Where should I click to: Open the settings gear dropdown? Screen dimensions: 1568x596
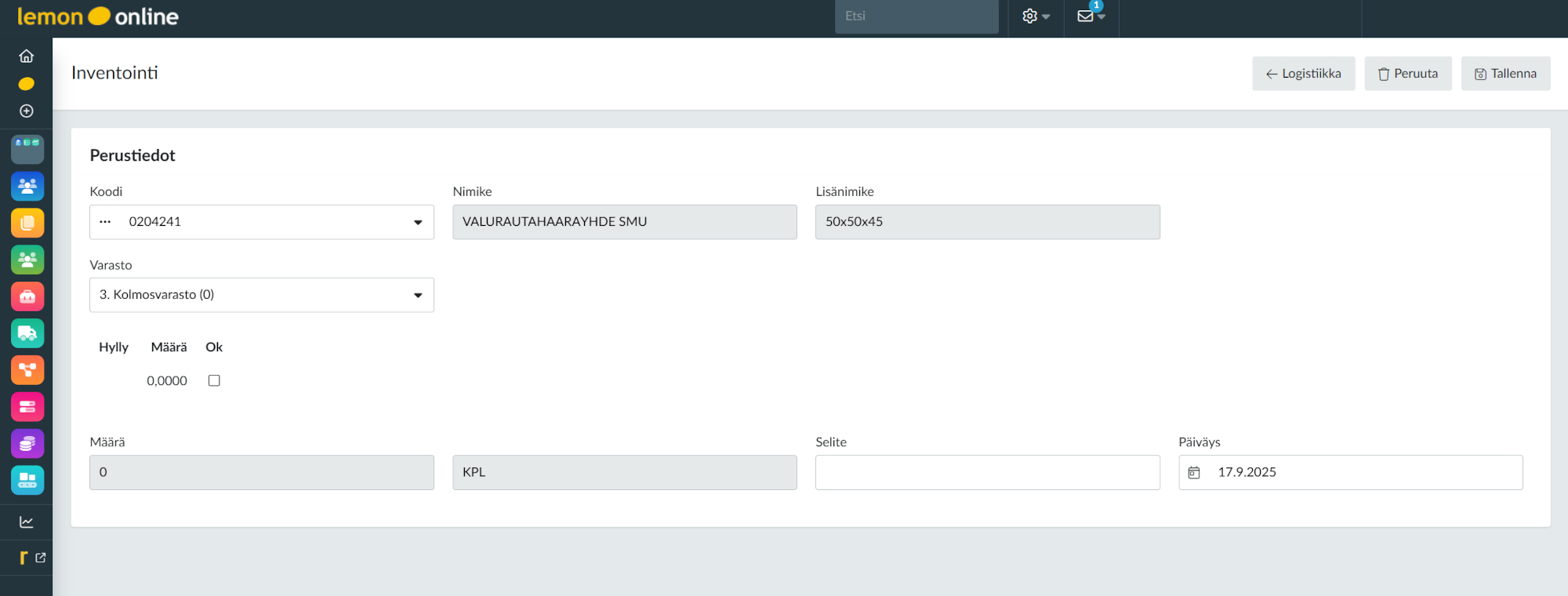1035,16
